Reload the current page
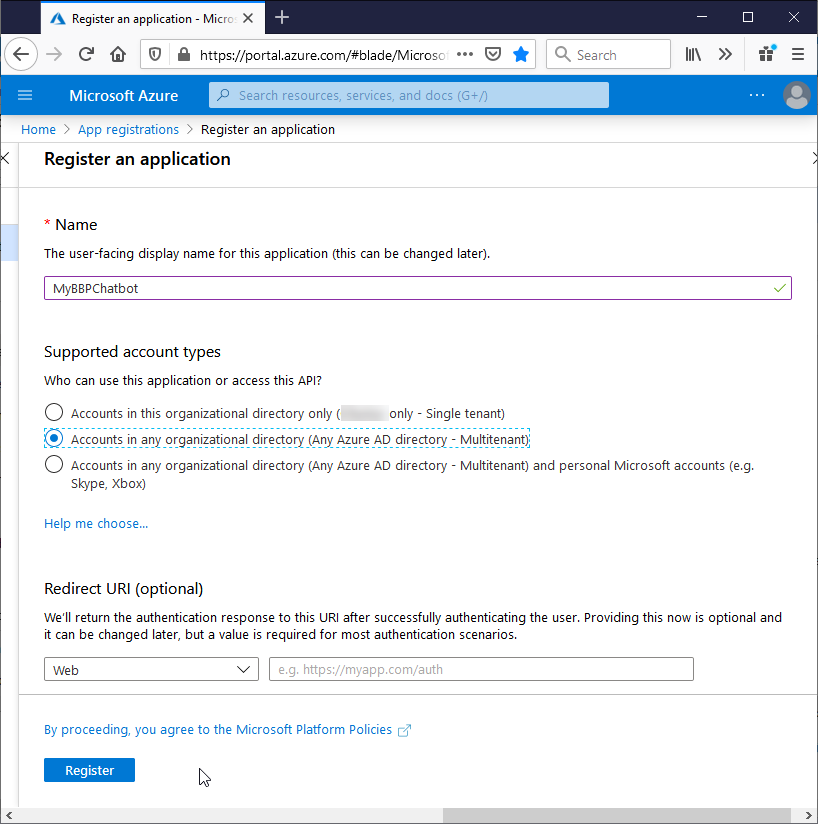This screenshot has height=824, width=818. coord(86,54)
